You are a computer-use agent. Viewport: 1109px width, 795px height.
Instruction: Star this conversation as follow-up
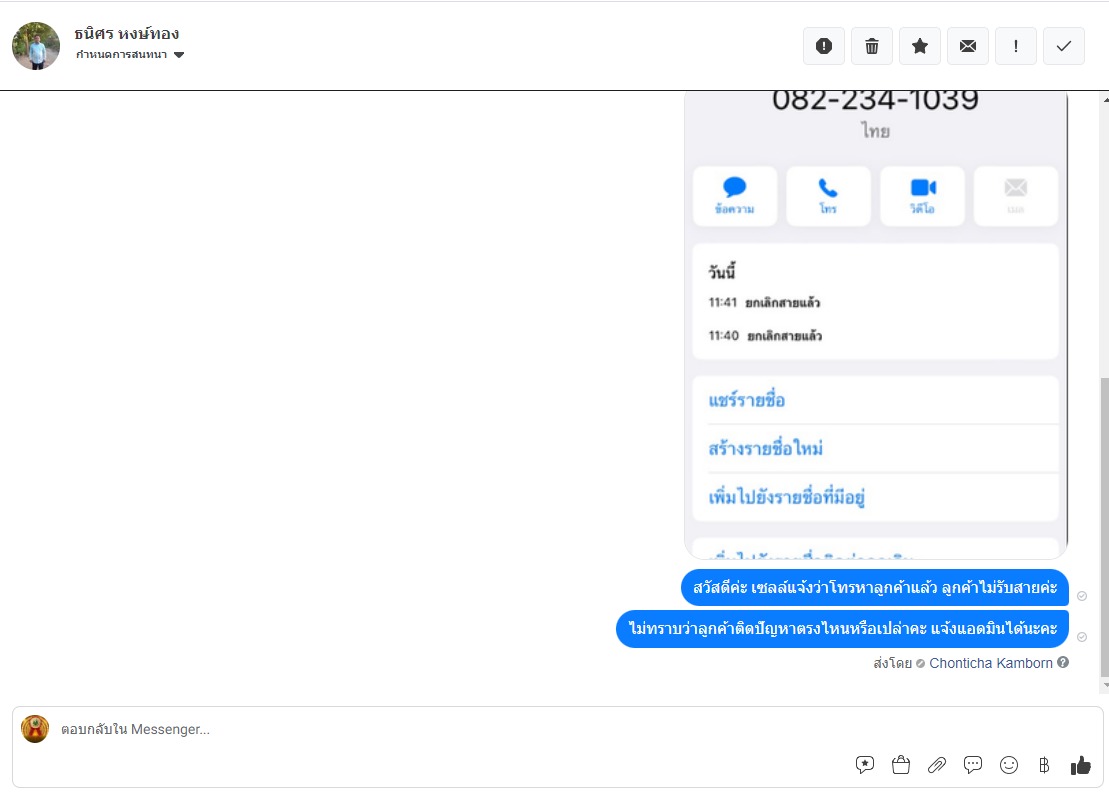coord(920,46)
